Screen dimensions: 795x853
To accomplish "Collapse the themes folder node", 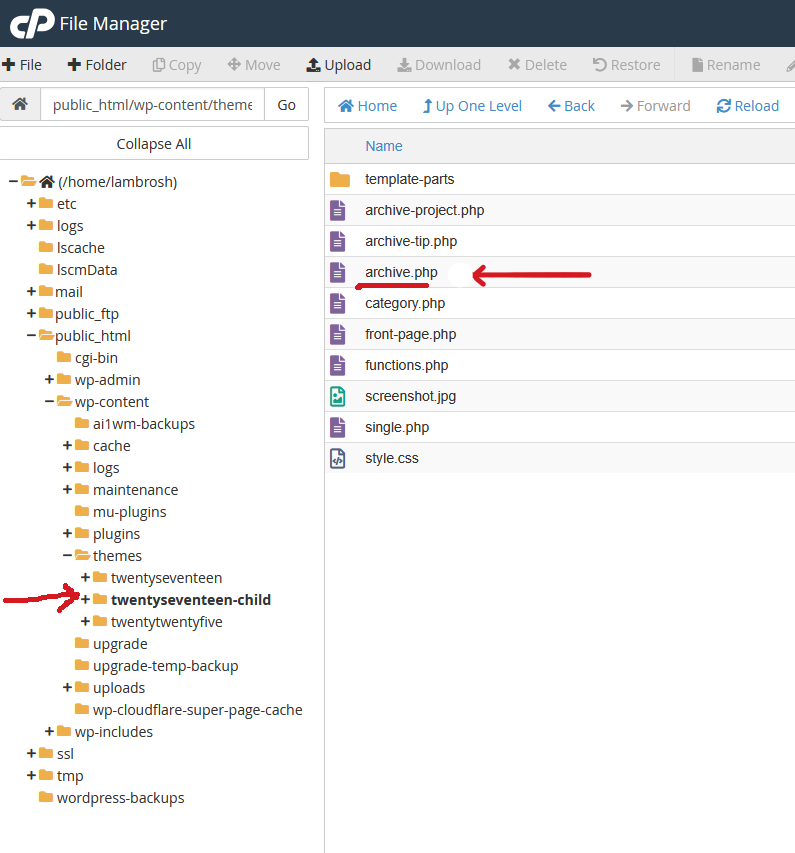I will coord(68,556).
